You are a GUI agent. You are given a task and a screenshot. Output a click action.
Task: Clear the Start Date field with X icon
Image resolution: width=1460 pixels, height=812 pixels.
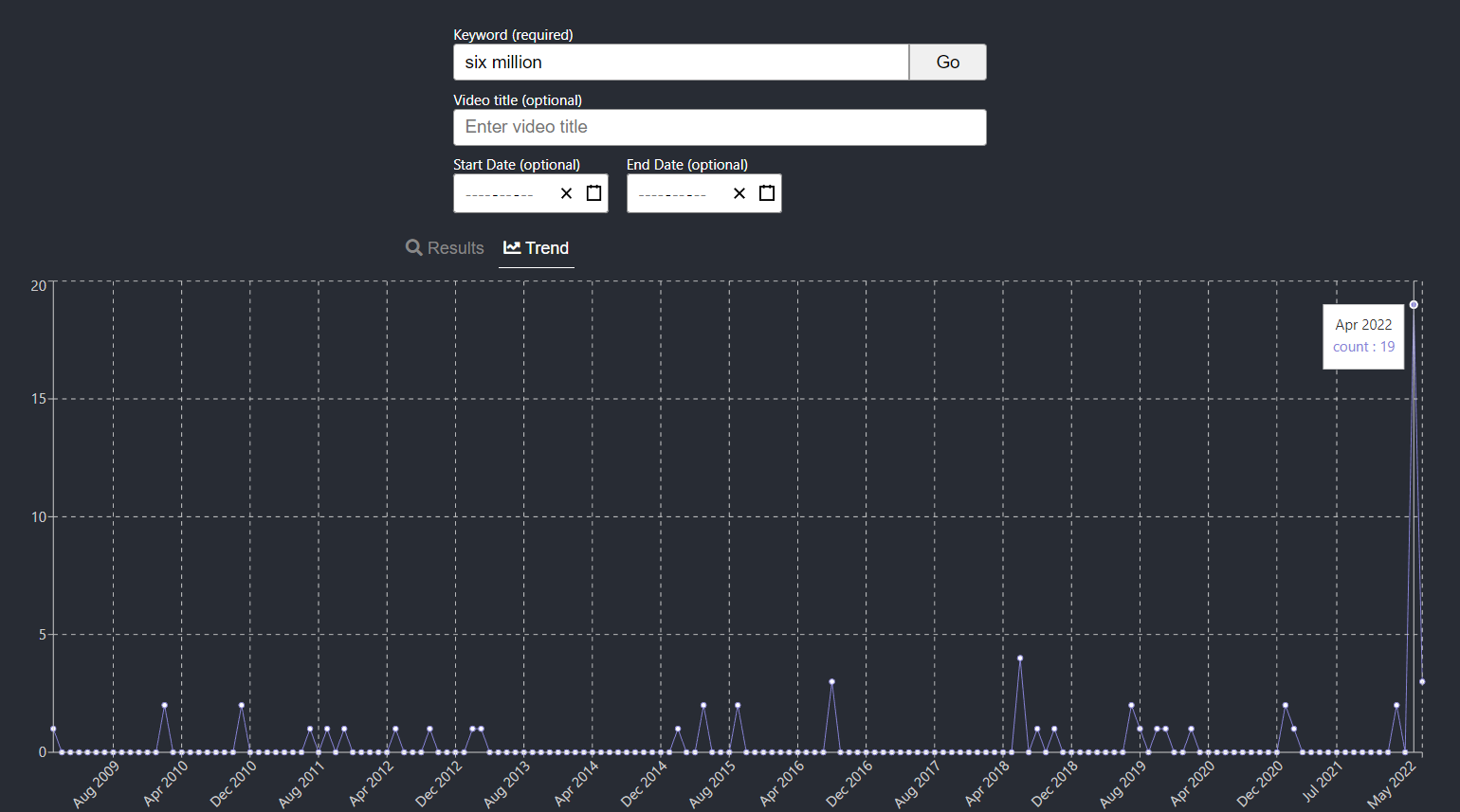566,193
